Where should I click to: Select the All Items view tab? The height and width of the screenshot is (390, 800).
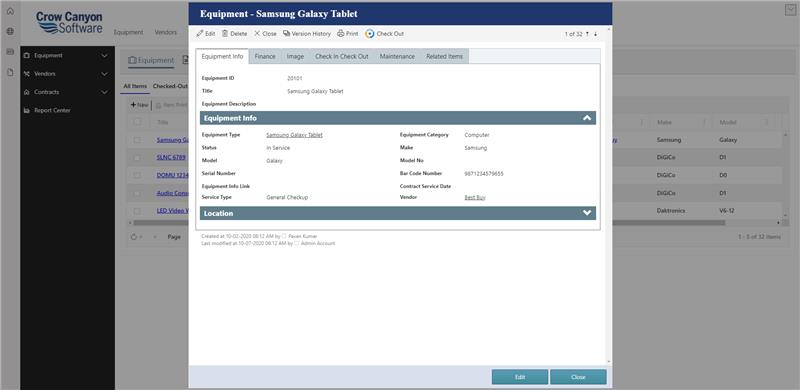135,86
